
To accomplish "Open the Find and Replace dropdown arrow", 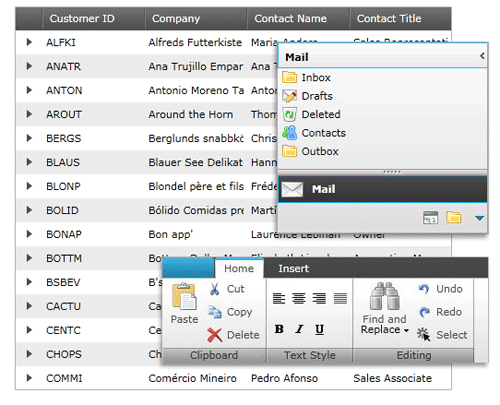I will coord(406,331).
